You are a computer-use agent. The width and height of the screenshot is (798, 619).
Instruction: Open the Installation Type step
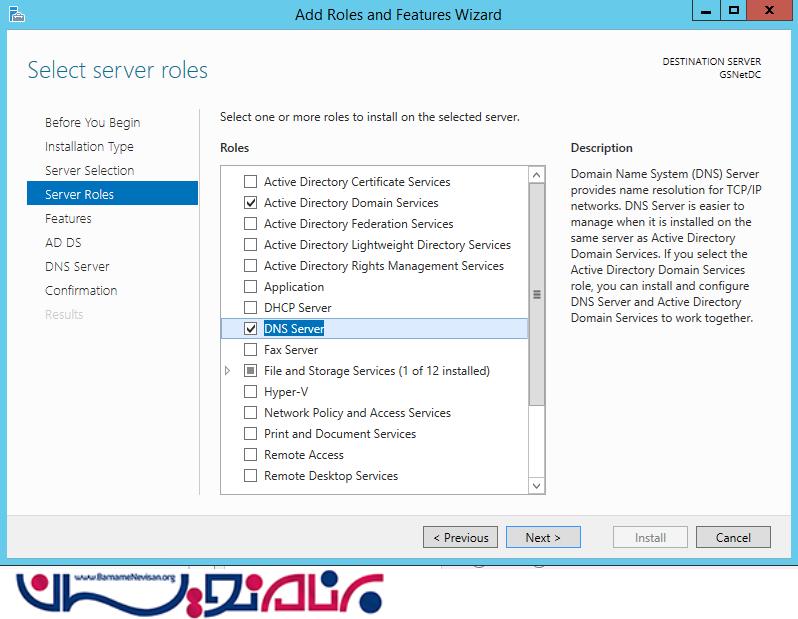click(89, 147)
